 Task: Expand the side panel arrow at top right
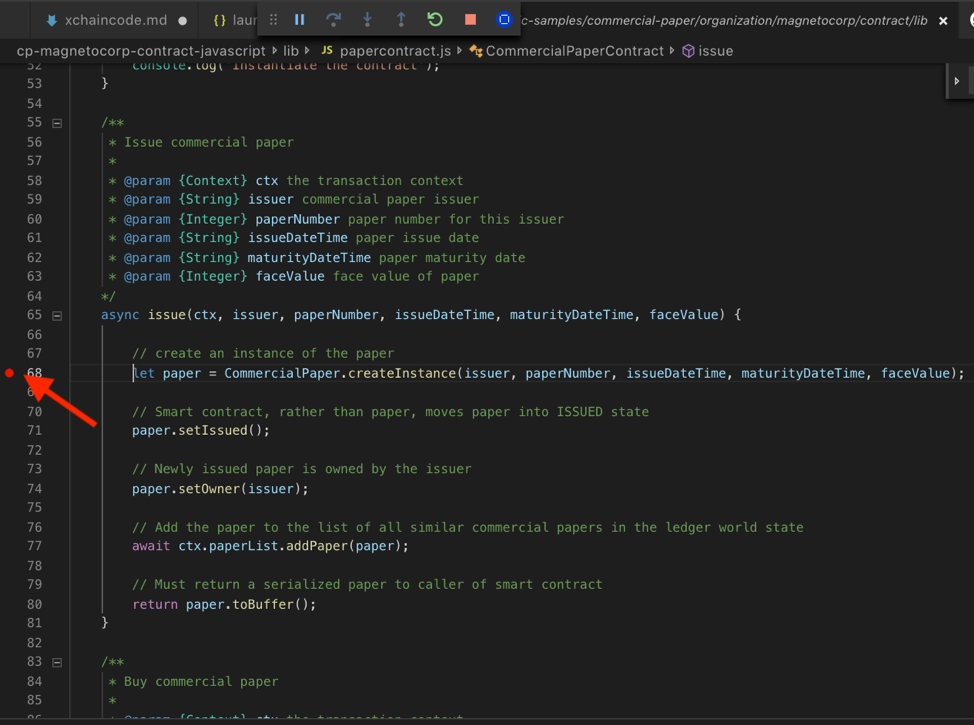click(x=957, y=81)
